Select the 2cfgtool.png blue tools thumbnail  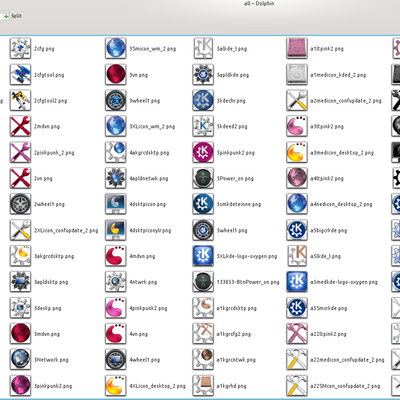tap(20, 74)
